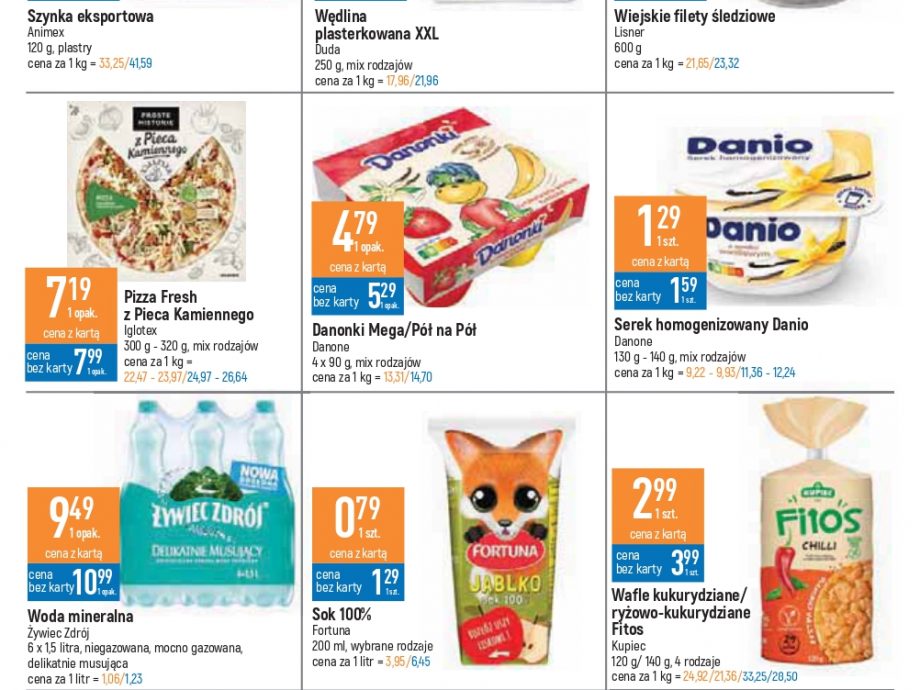Click the Wiejskie filety śledziowe title
The height and width of the screenshot is (690, 920).
[695, 16]
